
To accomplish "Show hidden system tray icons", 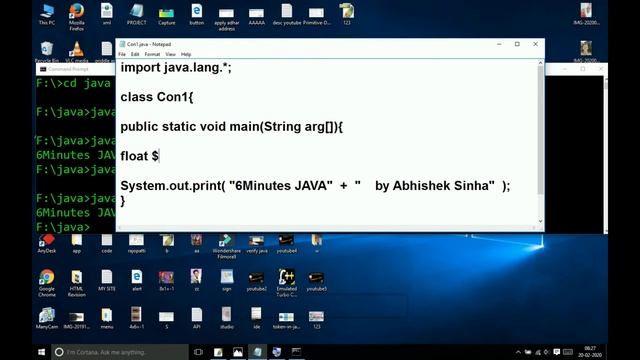I will click(518, 352).
